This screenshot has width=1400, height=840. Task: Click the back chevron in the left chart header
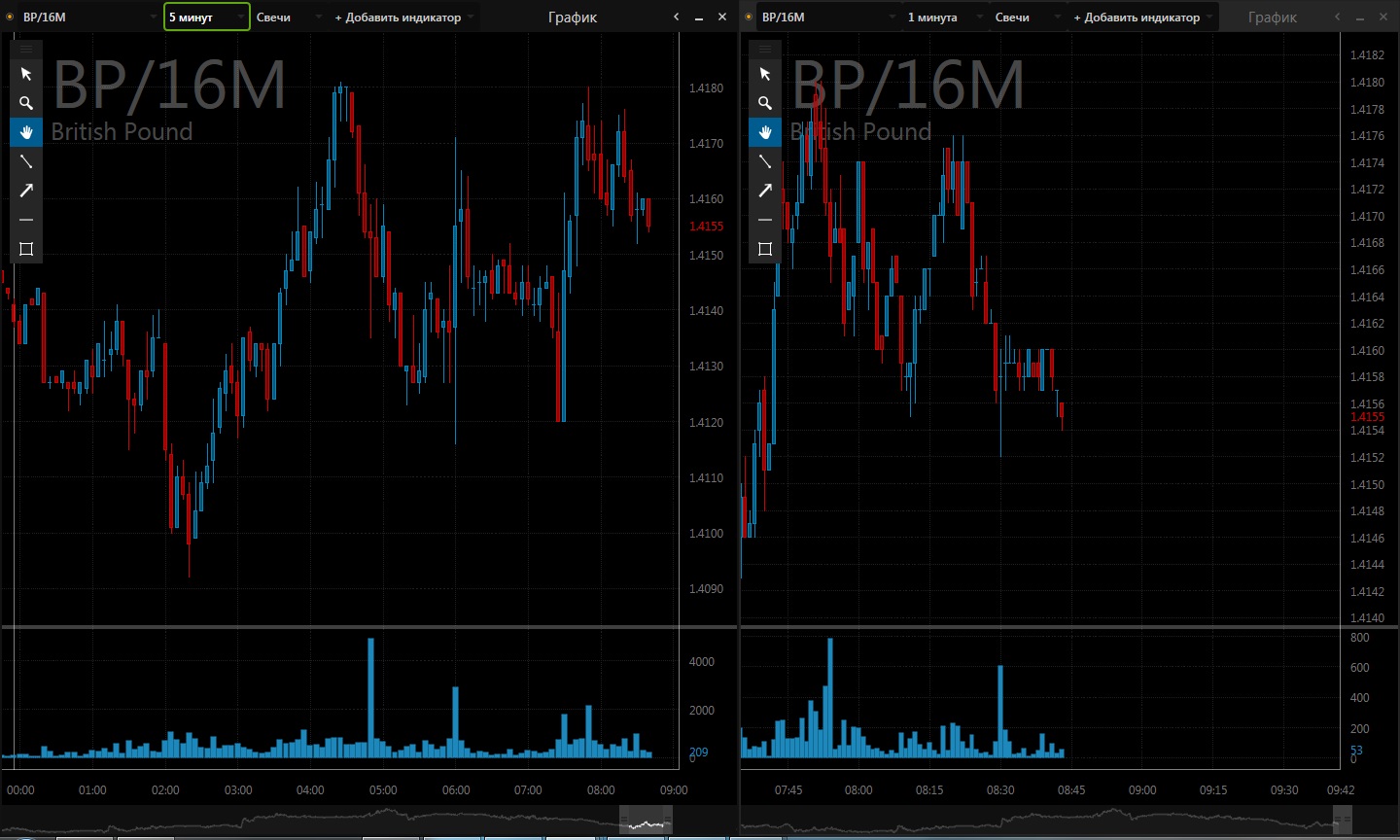pyautogui.click(x=677, y=17)
